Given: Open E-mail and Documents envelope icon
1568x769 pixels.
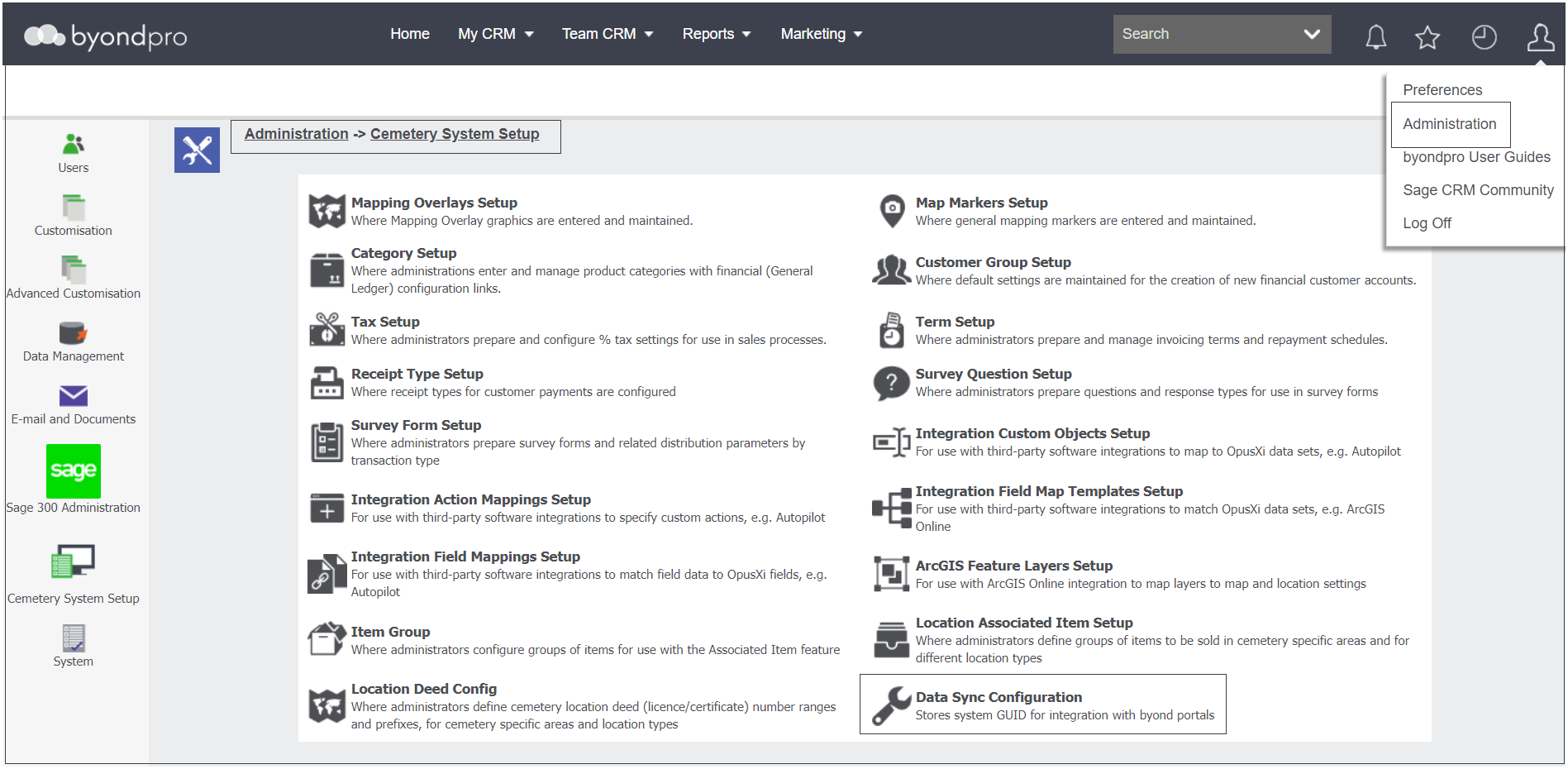Looking at the screenshot, I should click(x=74, y=396).
